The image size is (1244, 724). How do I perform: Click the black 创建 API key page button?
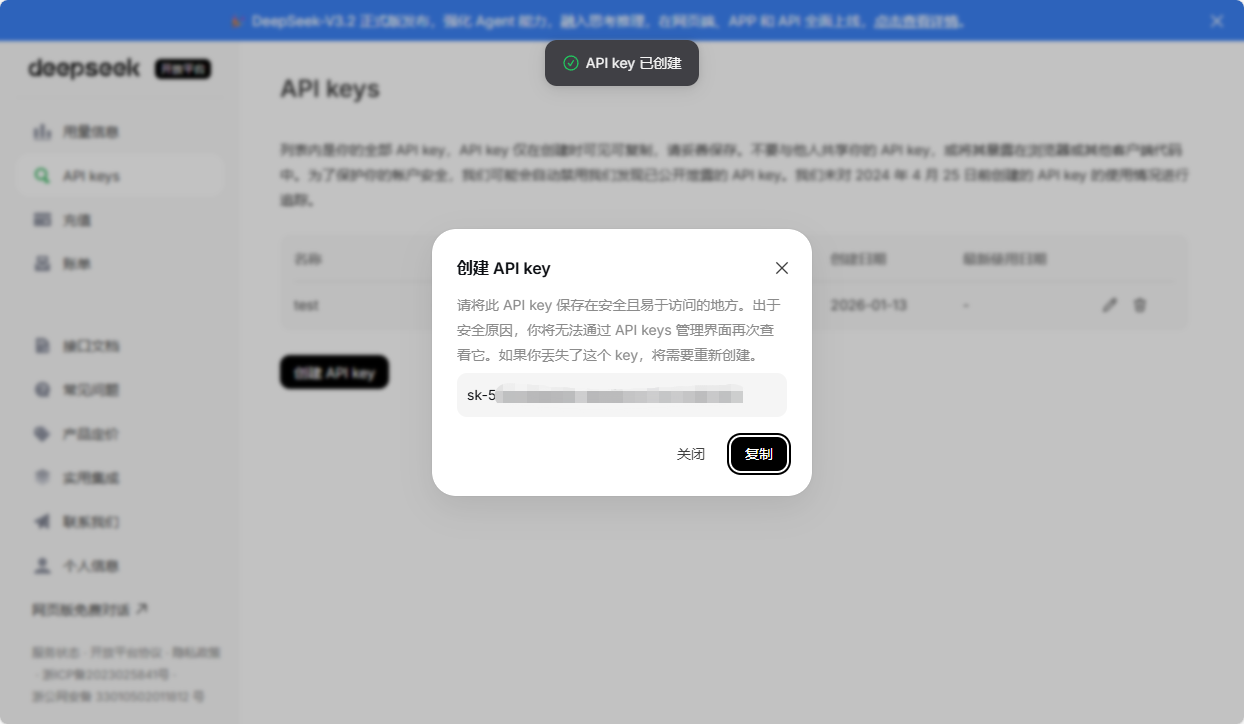click(x=334, y=373)
